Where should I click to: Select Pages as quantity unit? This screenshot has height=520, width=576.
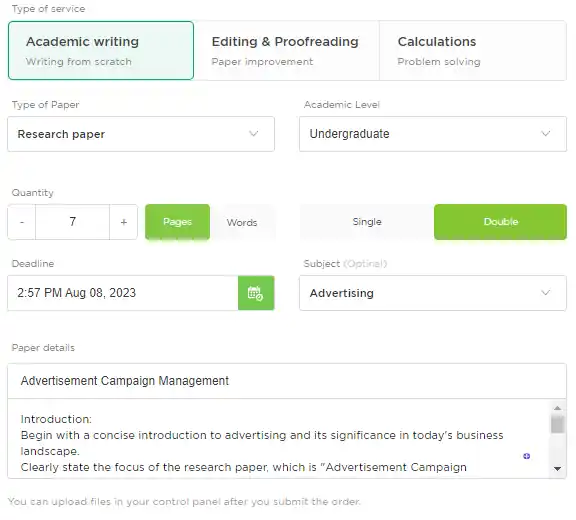click(x=177, y=222)
